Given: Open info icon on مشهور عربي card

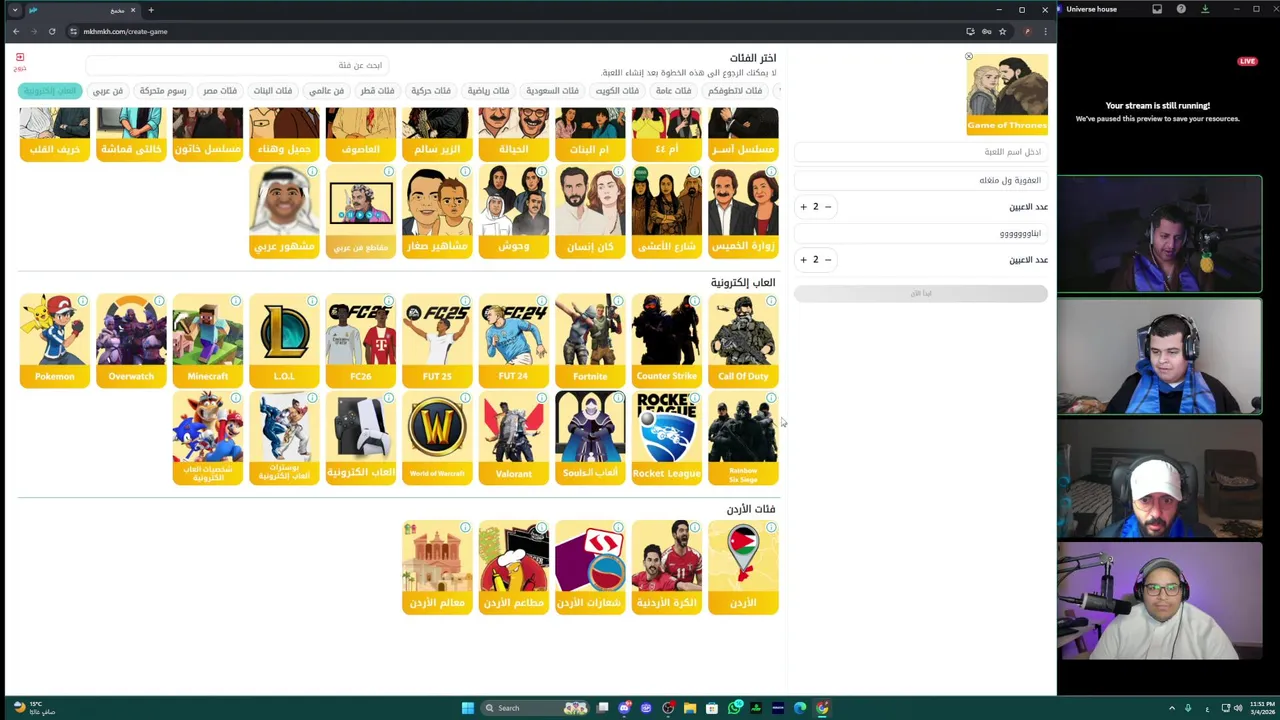Looking at the screenshot, I should [312, 172].
